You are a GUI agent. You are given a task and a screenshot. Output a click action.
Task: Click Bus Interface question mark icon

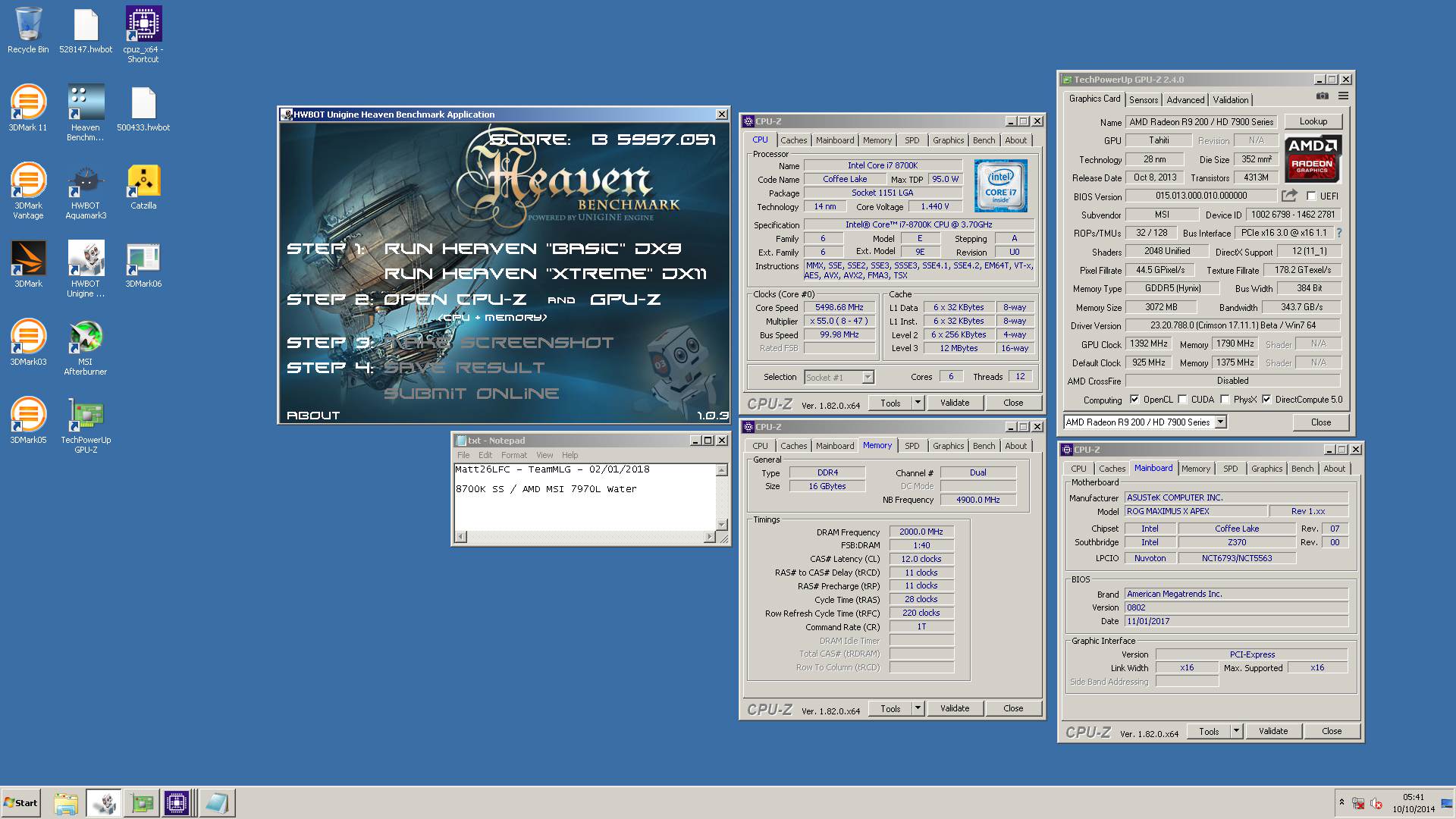(x=1339, y=233)
